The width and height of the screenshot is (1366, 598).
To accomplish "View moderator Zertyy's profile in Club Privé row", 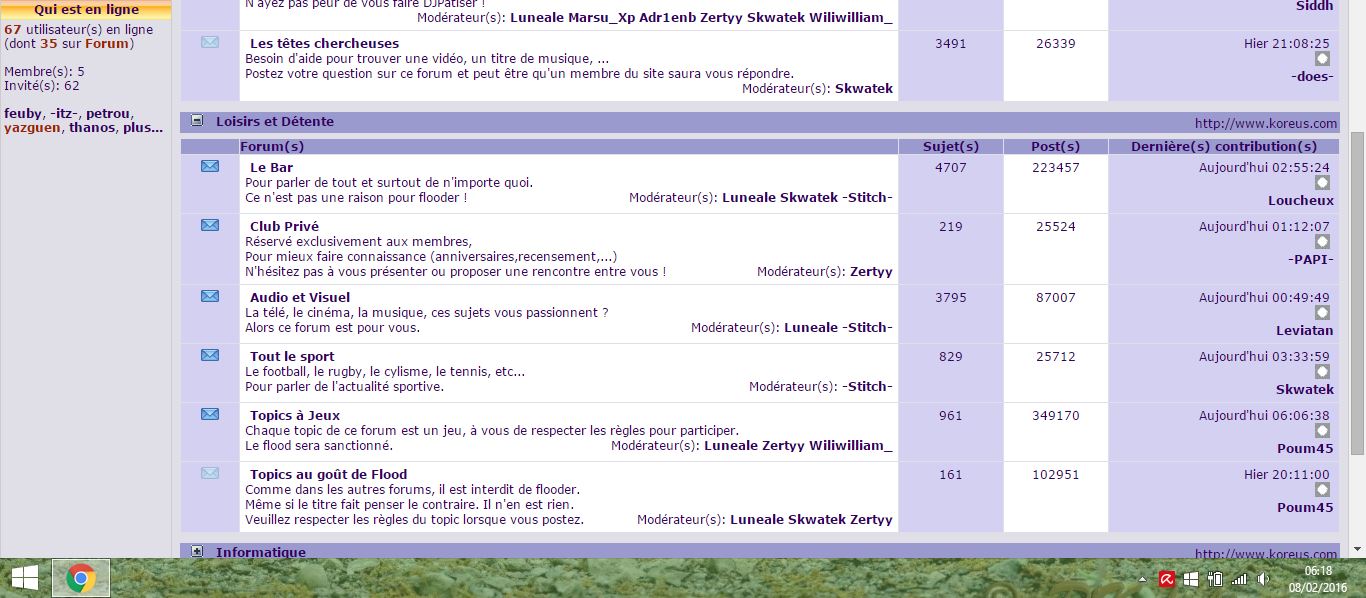I will coord(870,271).
